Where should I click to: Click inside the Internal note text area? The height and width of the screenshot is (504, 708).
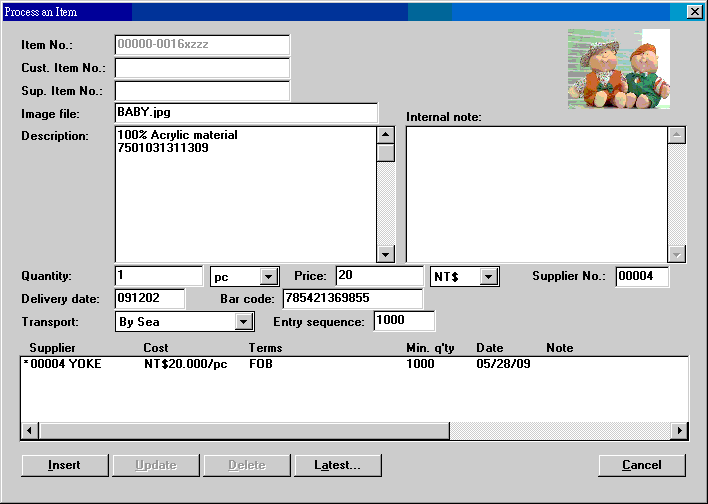pyautogui.click(x=536, y=194)
